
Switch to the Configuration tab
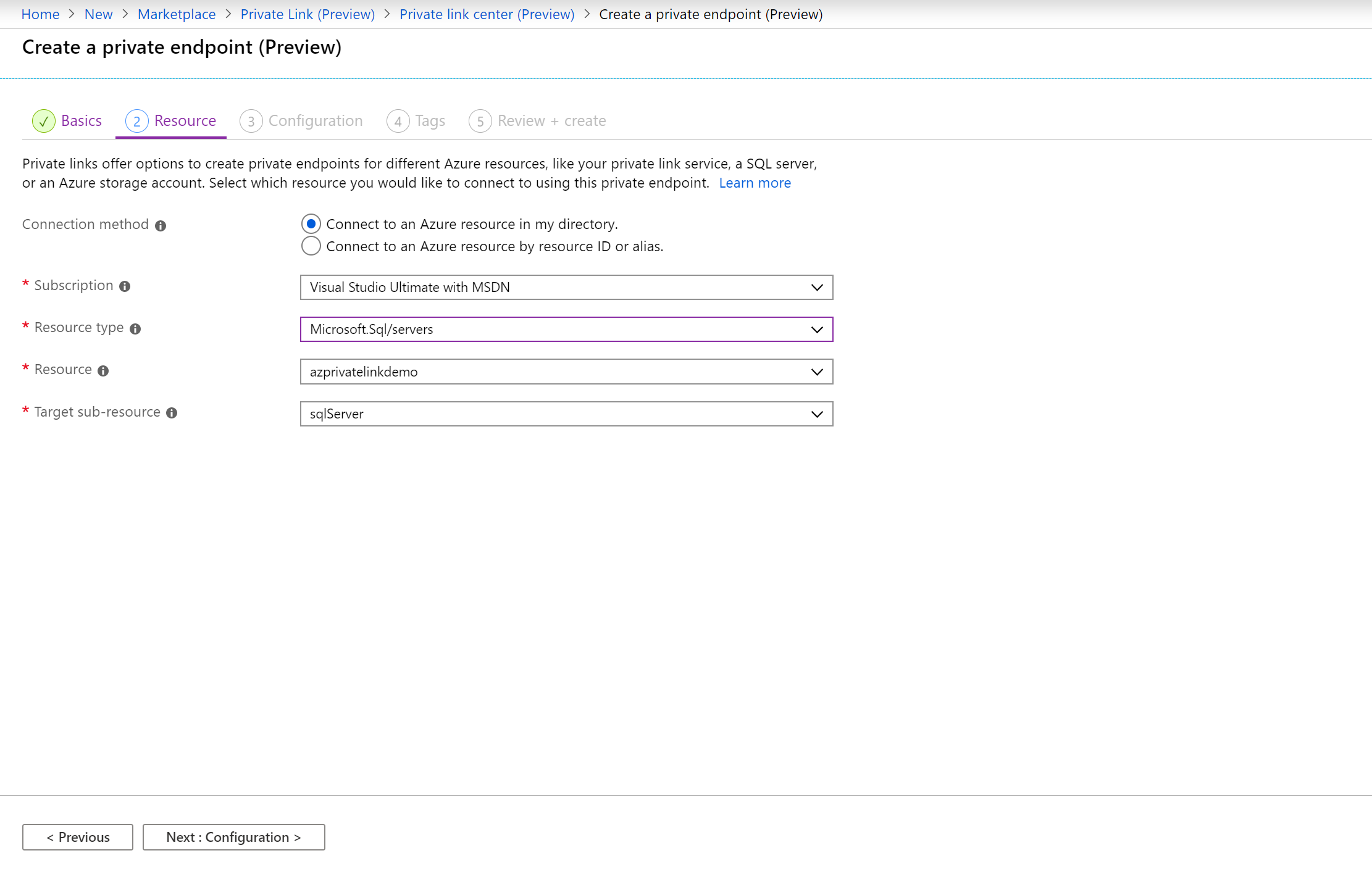[x=315, y=120]
